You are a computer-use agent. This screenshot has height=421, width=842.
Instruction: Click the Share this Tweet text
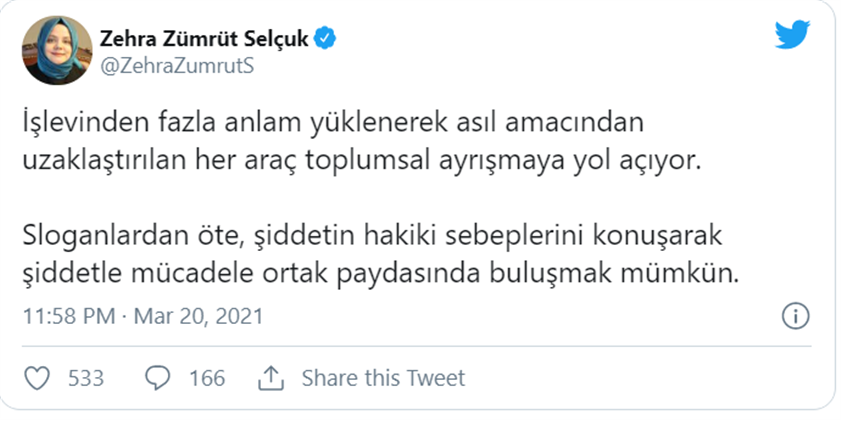click(383, 378)
